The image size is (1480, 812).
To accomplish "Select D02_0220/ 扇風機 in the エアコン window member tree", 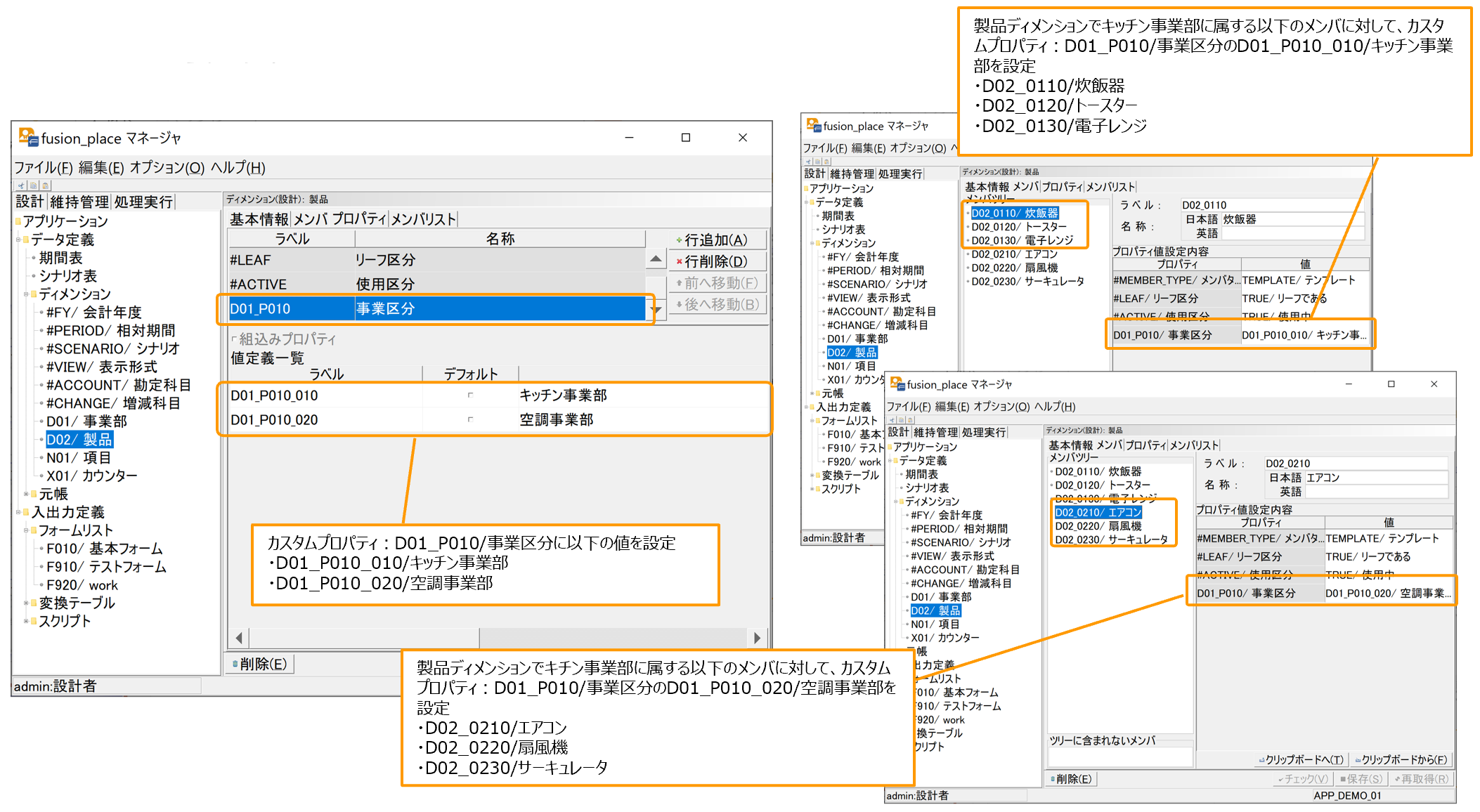I will (x=1098, y=526).
